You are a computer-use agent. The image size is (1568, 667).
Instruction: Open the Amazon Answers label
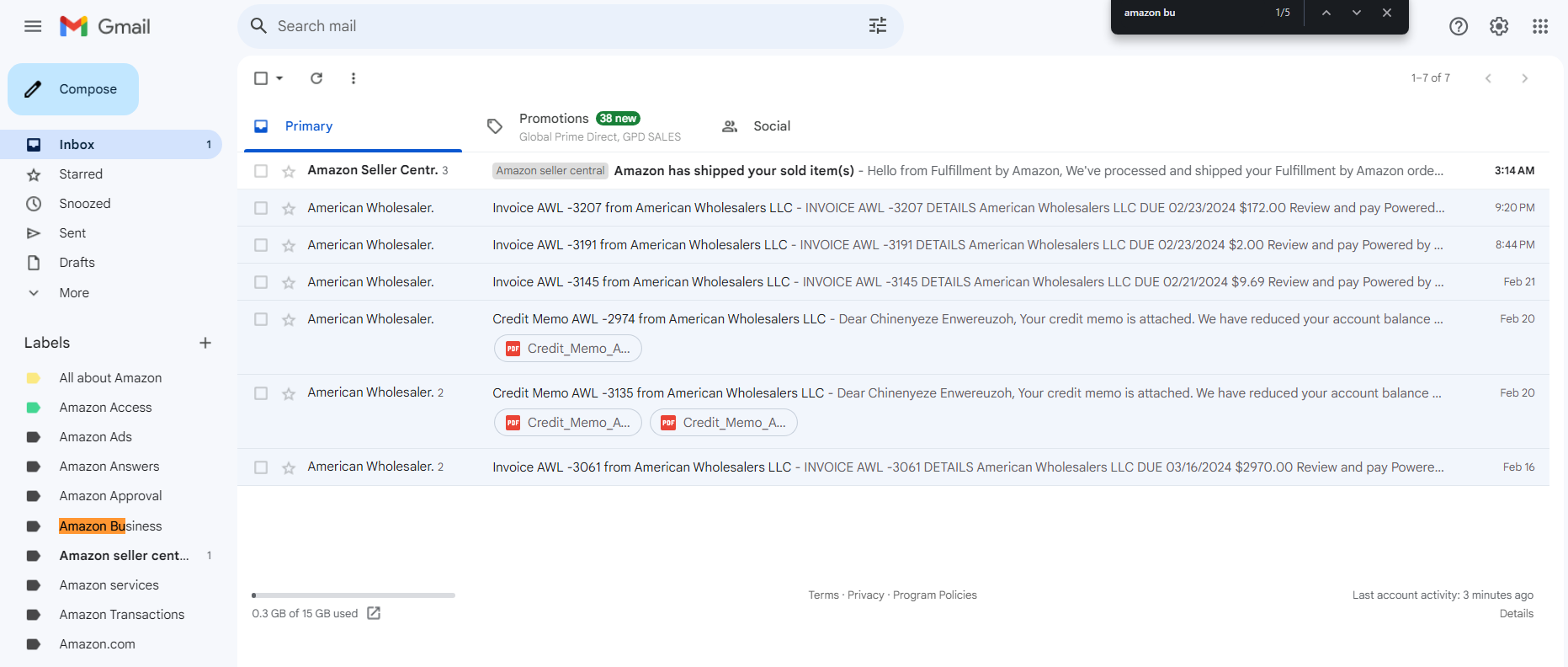point(111,467)
